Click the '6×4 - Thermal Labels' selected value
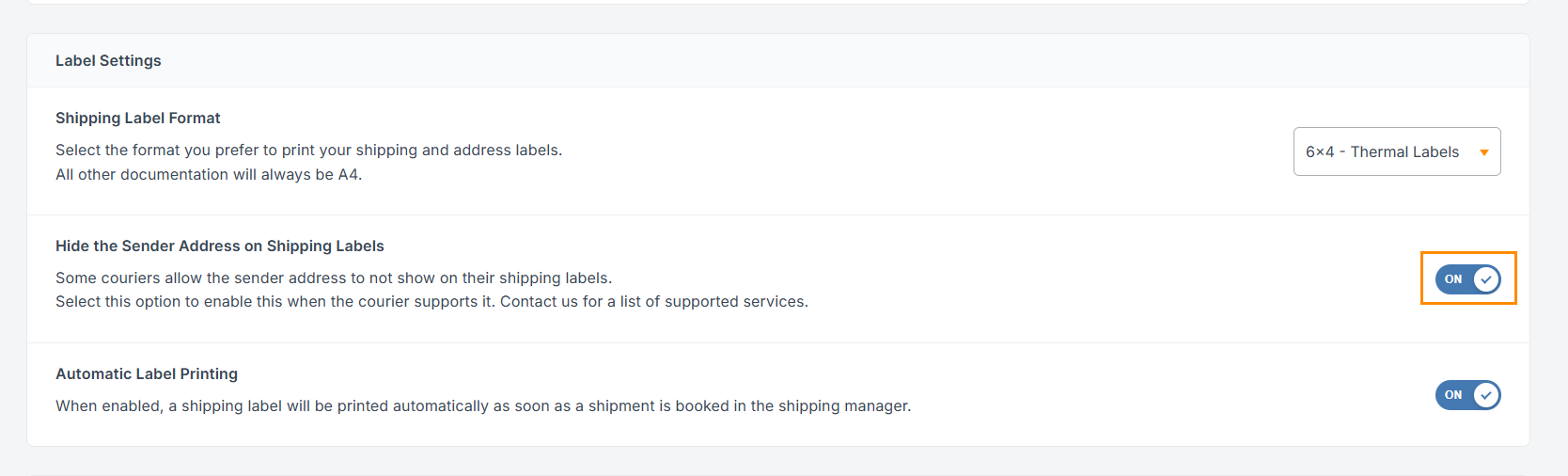The height and width of the screenshot is (476, 1568). tap(1382, 151)
